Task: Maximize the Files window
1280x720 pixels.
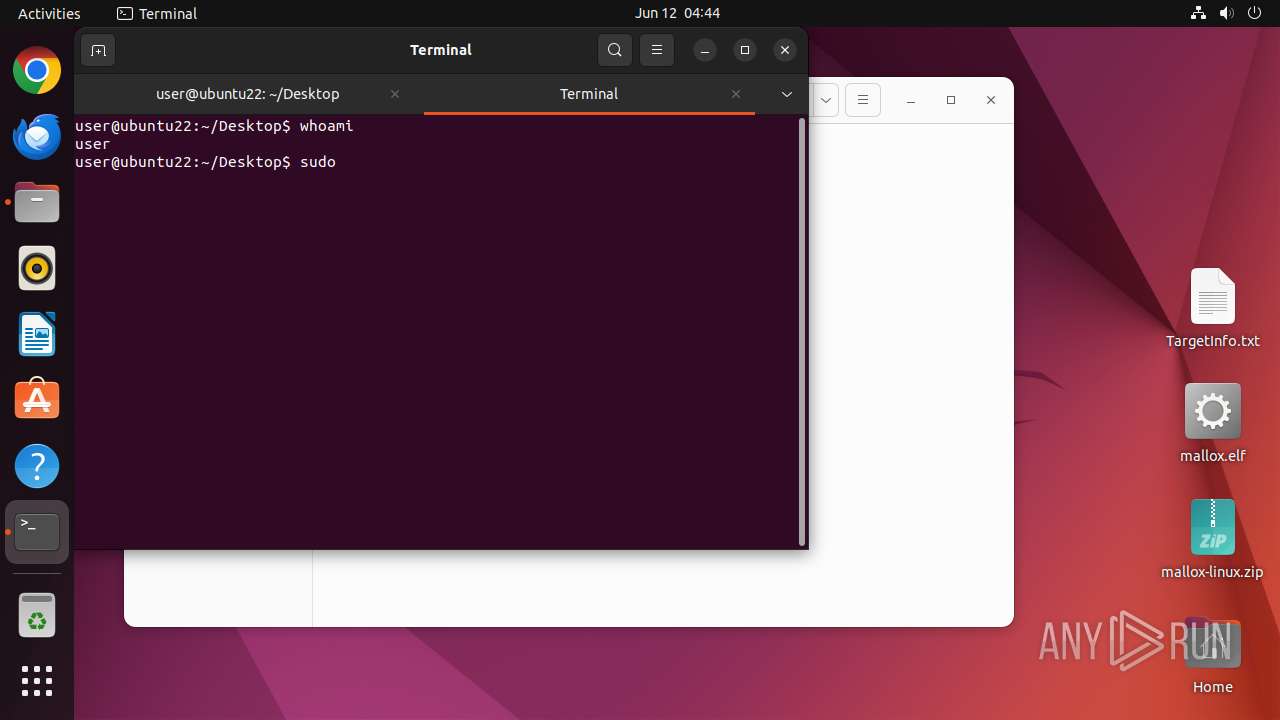Action: click(x=951, y=100)
